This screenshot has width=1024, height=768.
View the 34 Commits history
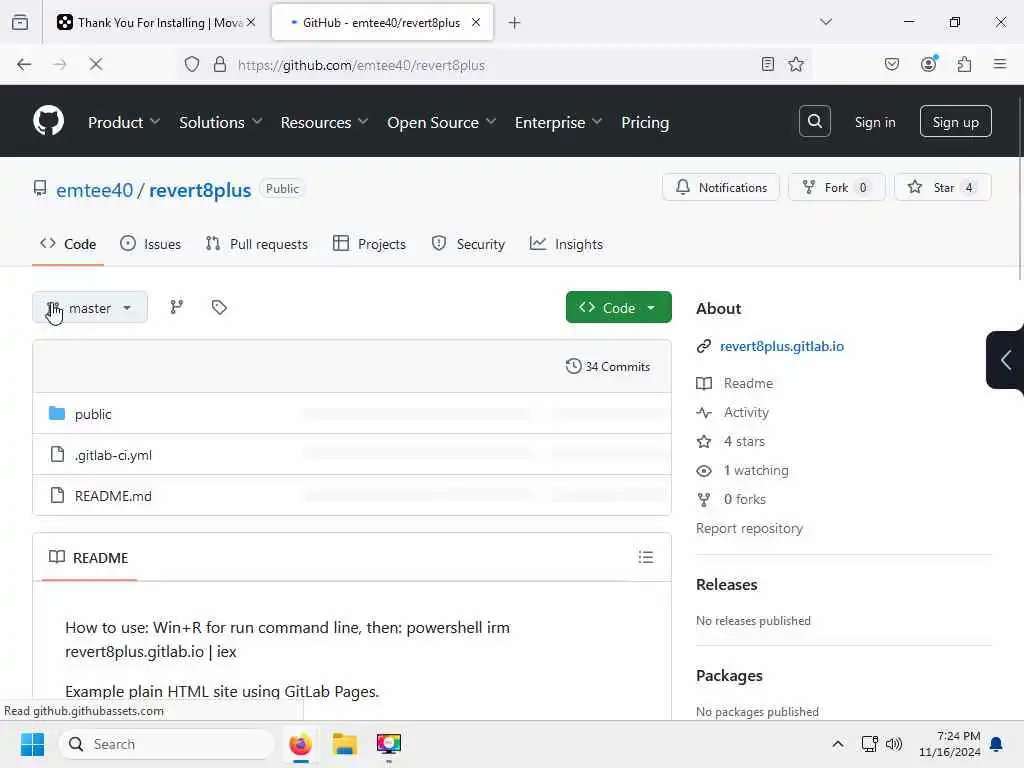(607, 366)
